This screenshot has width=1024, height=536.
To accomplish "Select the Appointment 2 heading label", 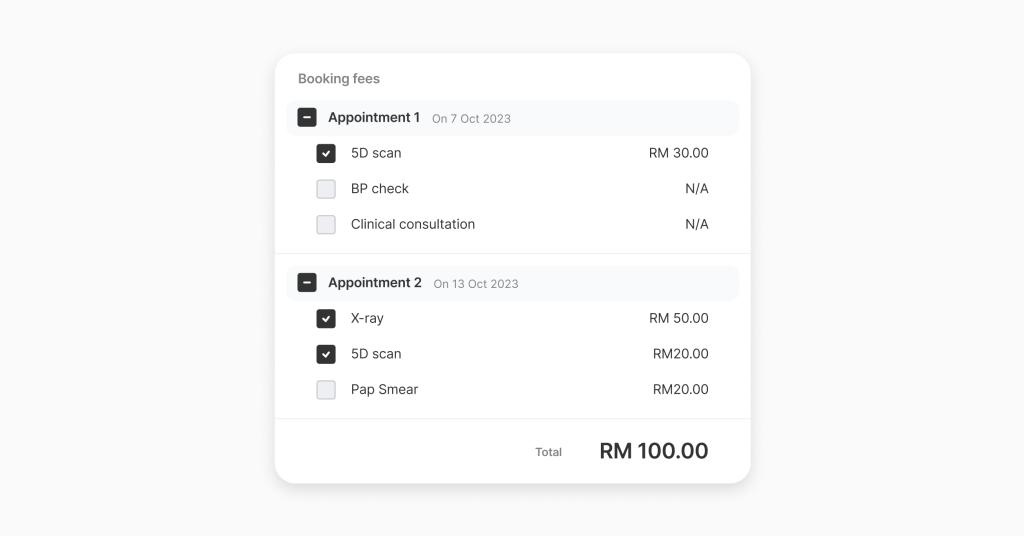I will [375, 283].
